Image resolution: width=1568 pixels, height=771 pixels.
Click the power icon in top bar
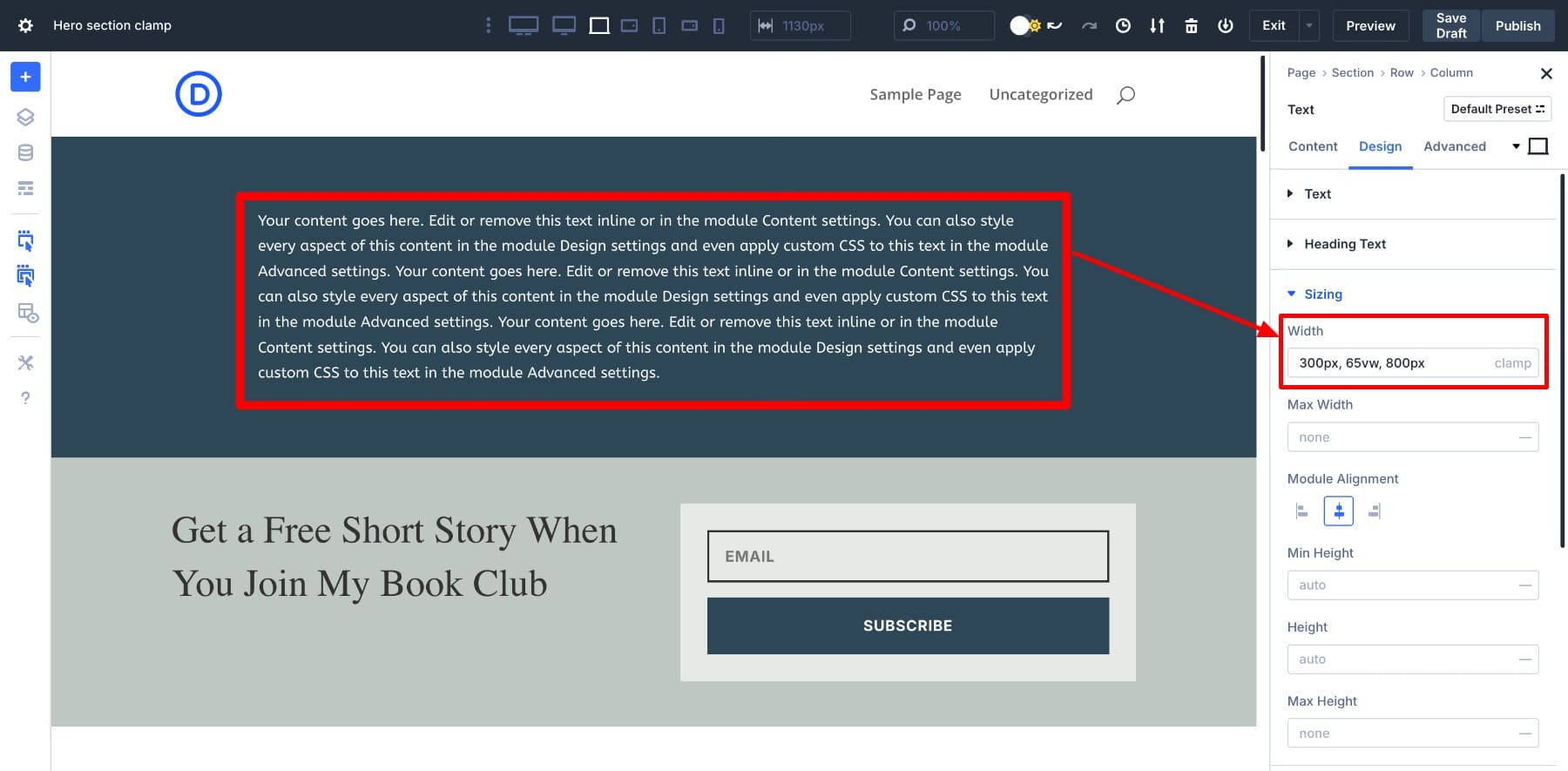pyautogui.click(x=1225, y=25)
